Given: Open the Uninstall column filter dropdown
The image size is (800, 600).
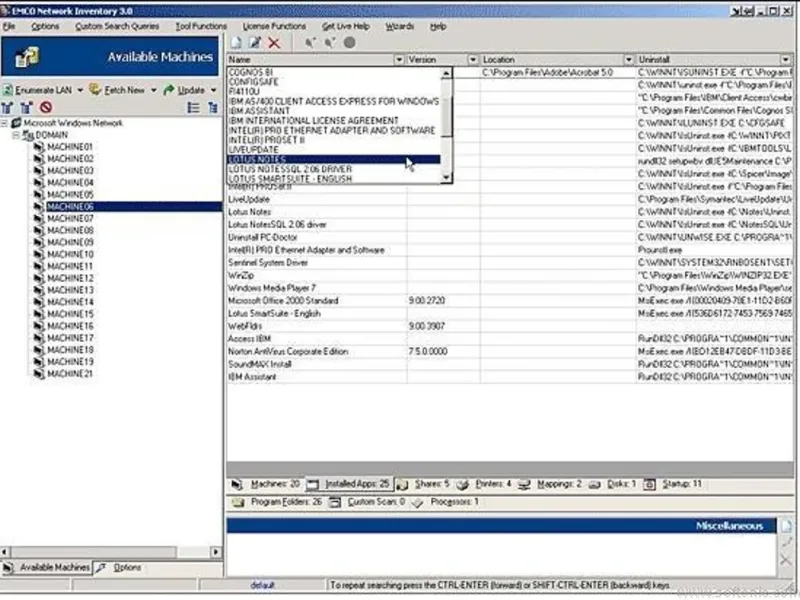Looking at the screenshot, I should point(786,60).
